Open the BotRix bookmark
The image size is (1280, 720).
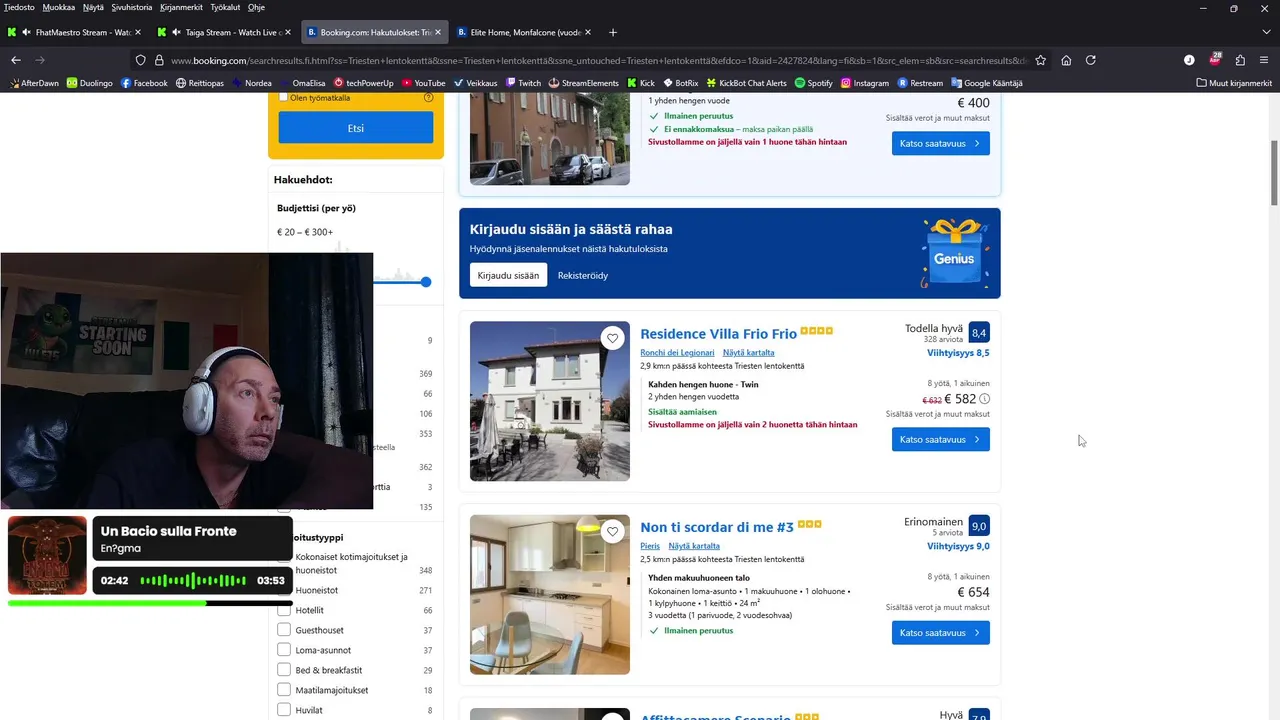[680, 83]
